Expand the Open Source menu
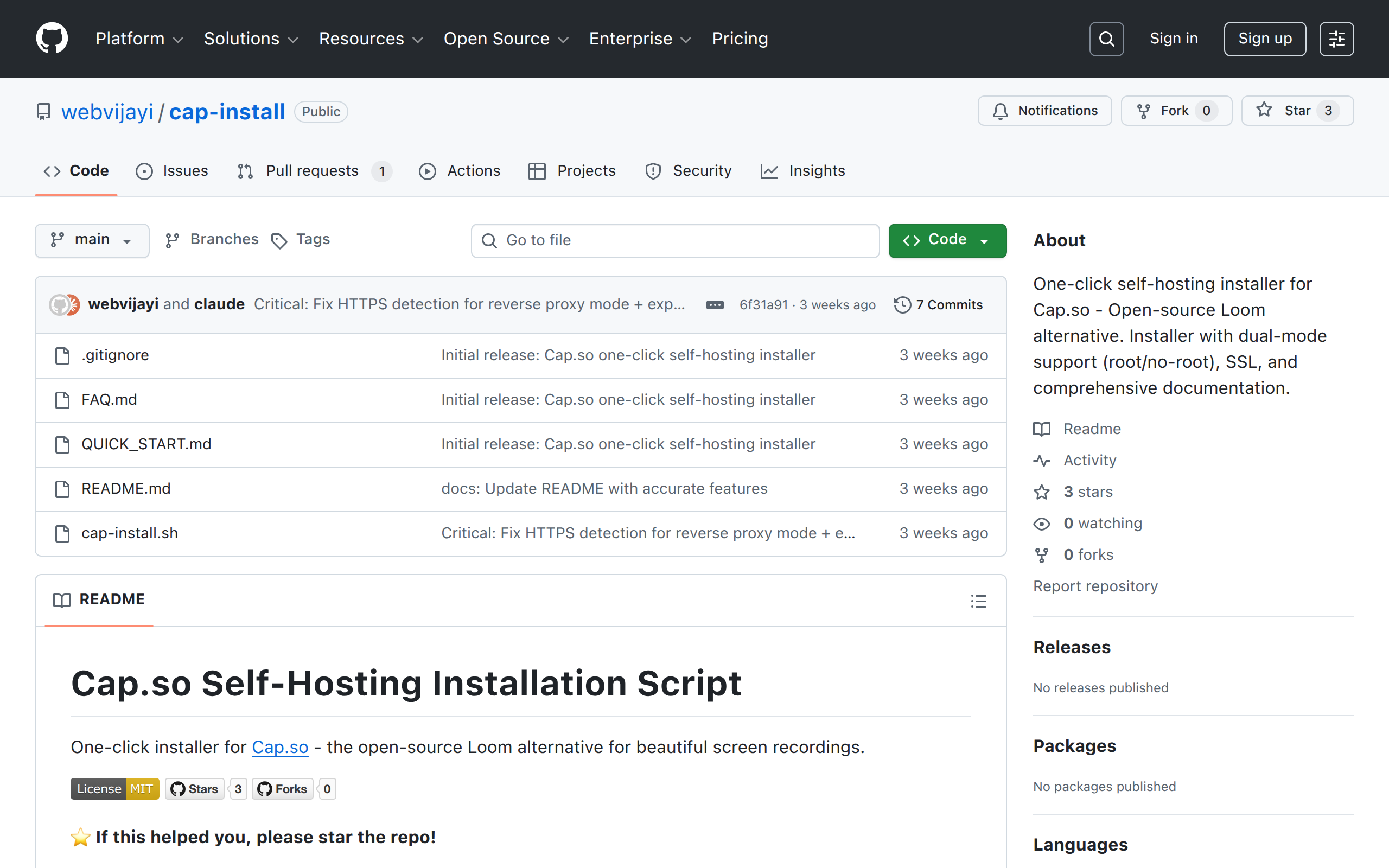The height and width of the screenshot is (868, 1389). pos(506,39)
